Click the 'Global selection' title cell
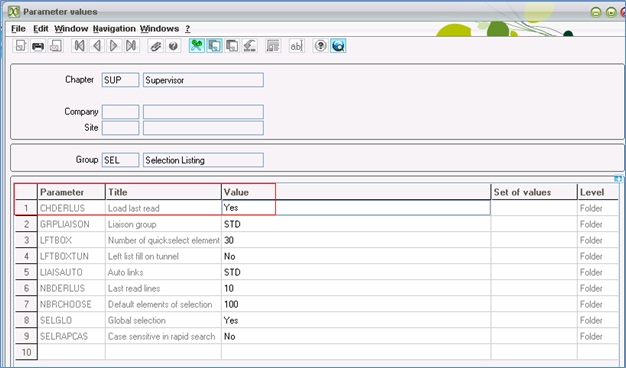Viewport: 626px width, 368px height. [x=164, y=320]
